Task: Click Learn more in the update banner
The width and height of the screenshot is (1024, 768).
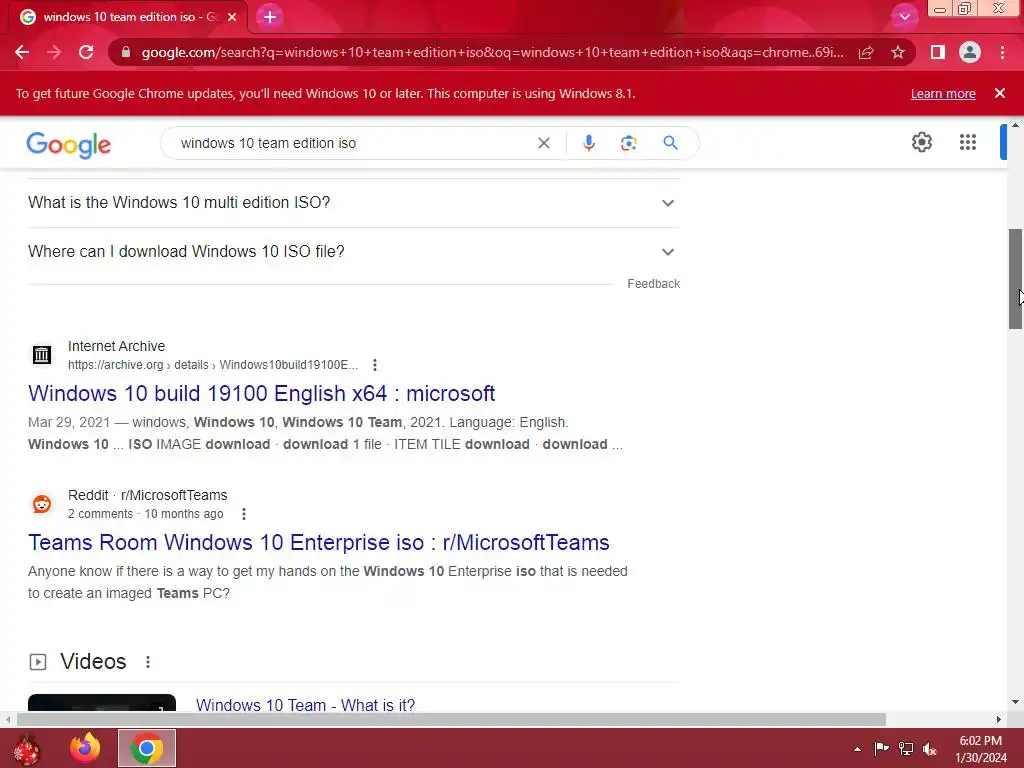Action: [943, 93]
